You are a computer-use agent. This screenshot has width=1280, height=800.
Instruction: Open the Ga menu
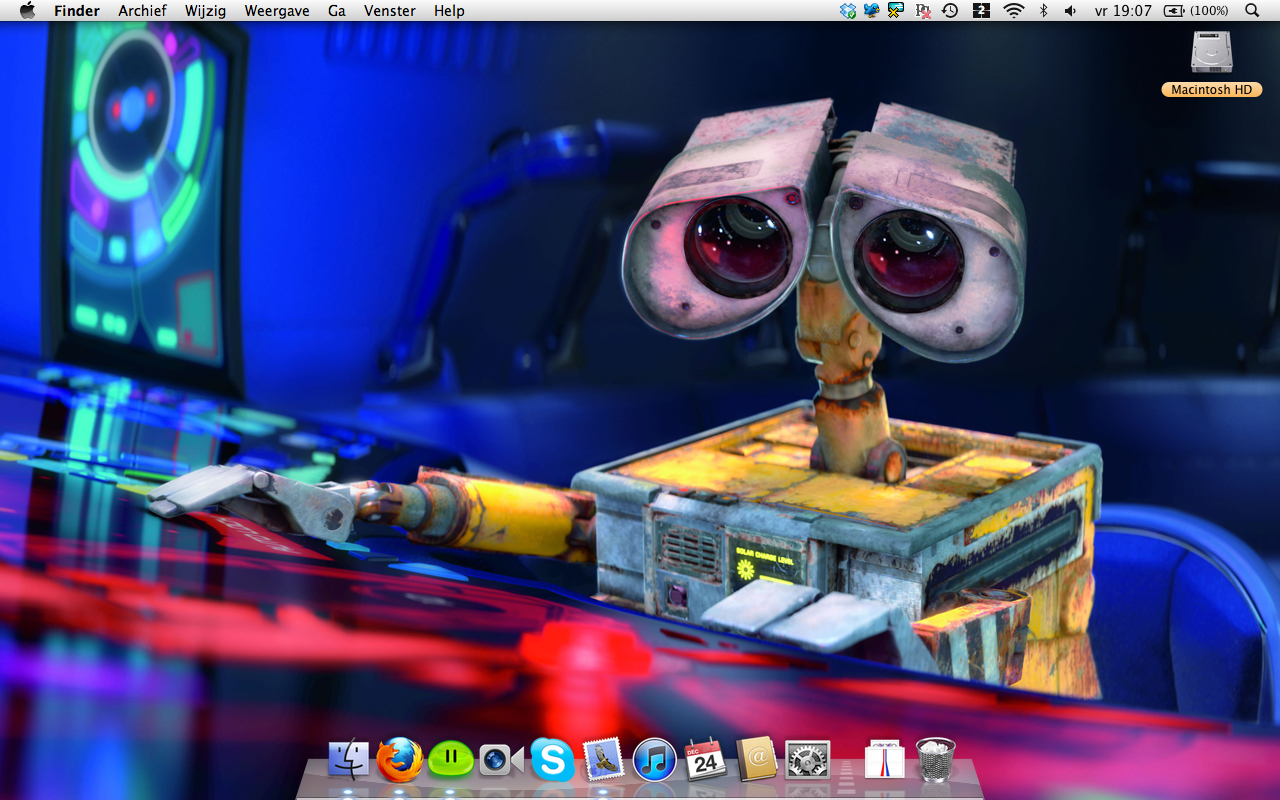tap(337, 11)
